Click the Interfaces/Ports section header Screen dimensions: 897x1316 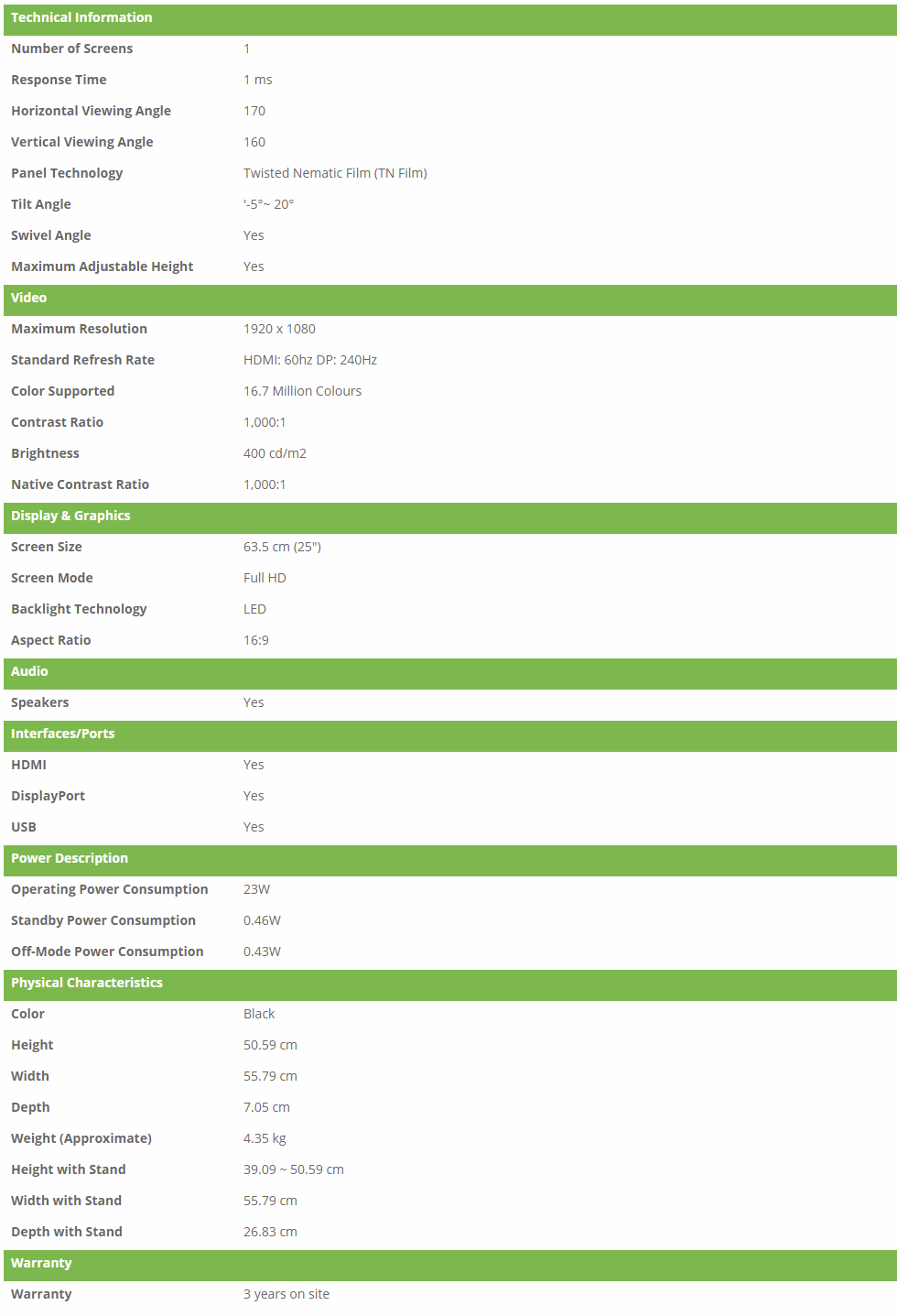pos(63,734)
